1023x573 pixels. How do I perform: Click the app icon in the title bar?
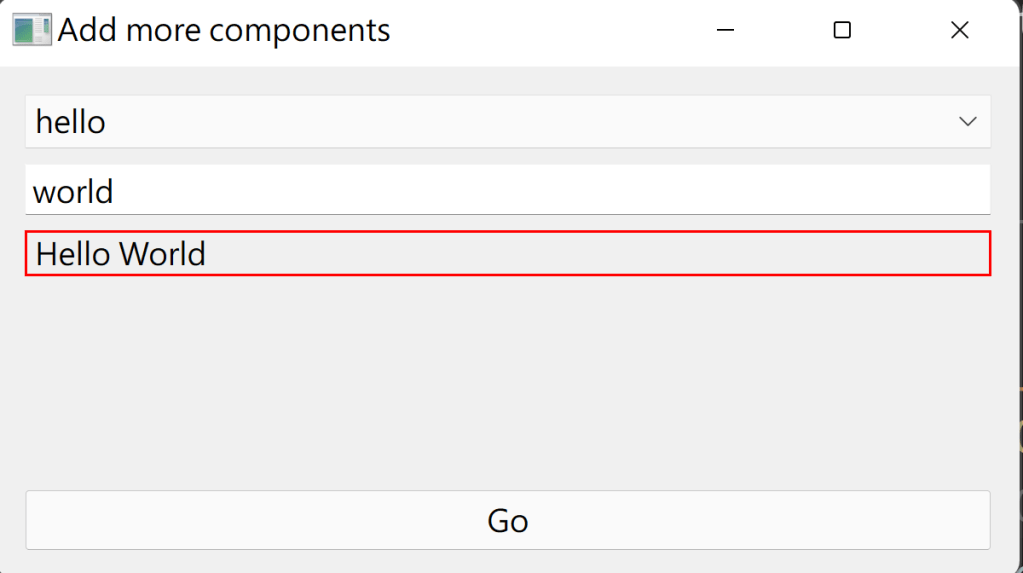pyautogui.click(x=31, y=30)
